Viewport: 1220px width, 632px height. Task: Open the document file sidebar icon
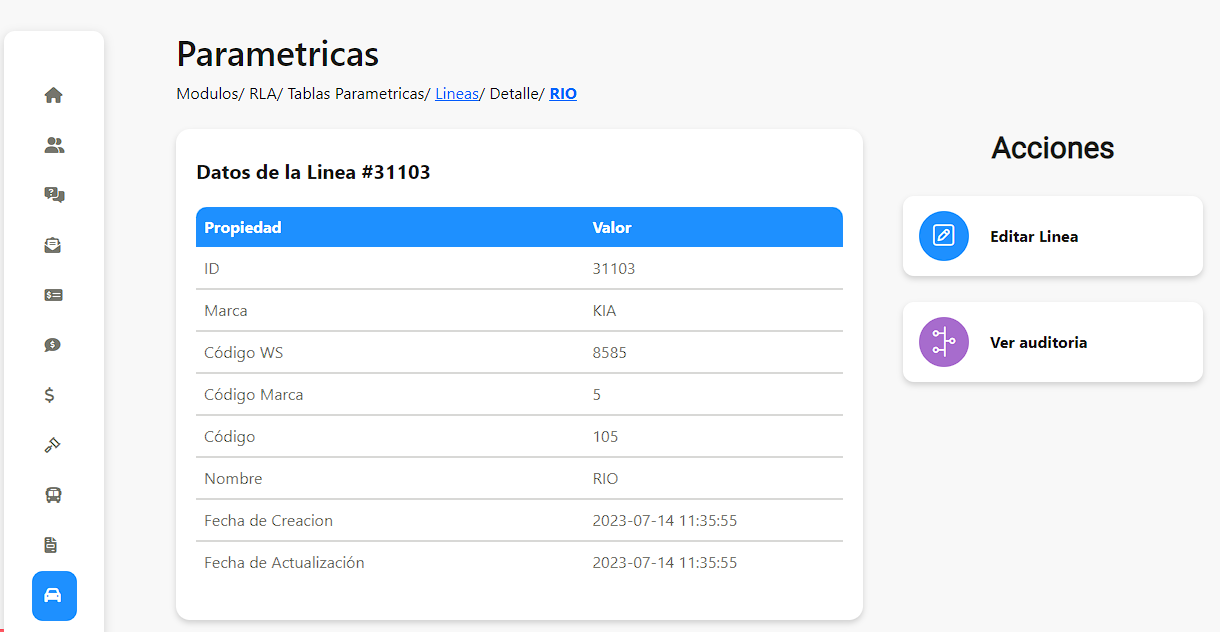coord(51,545)
